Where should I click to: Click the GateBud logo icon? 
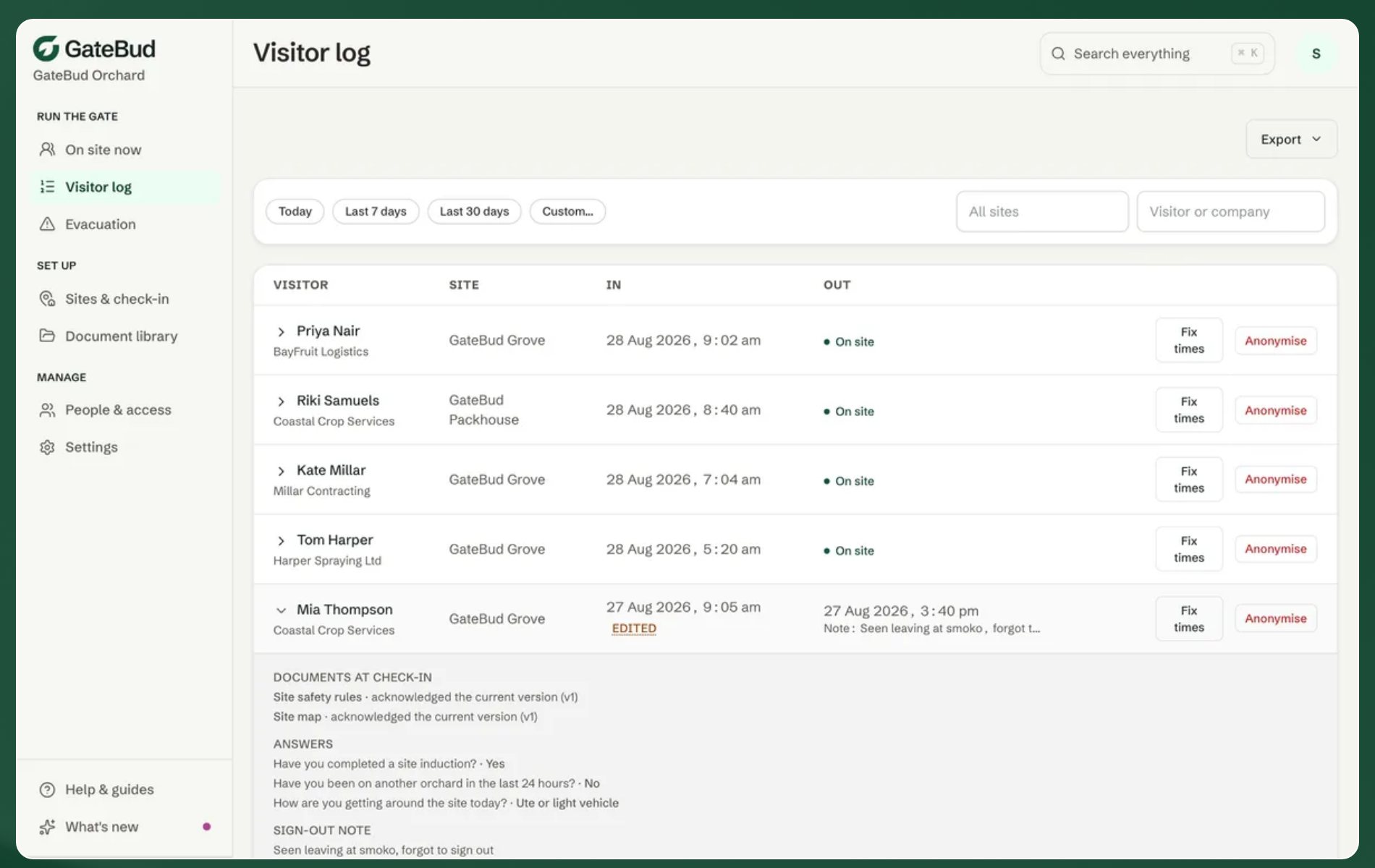(x=46, y=48)
